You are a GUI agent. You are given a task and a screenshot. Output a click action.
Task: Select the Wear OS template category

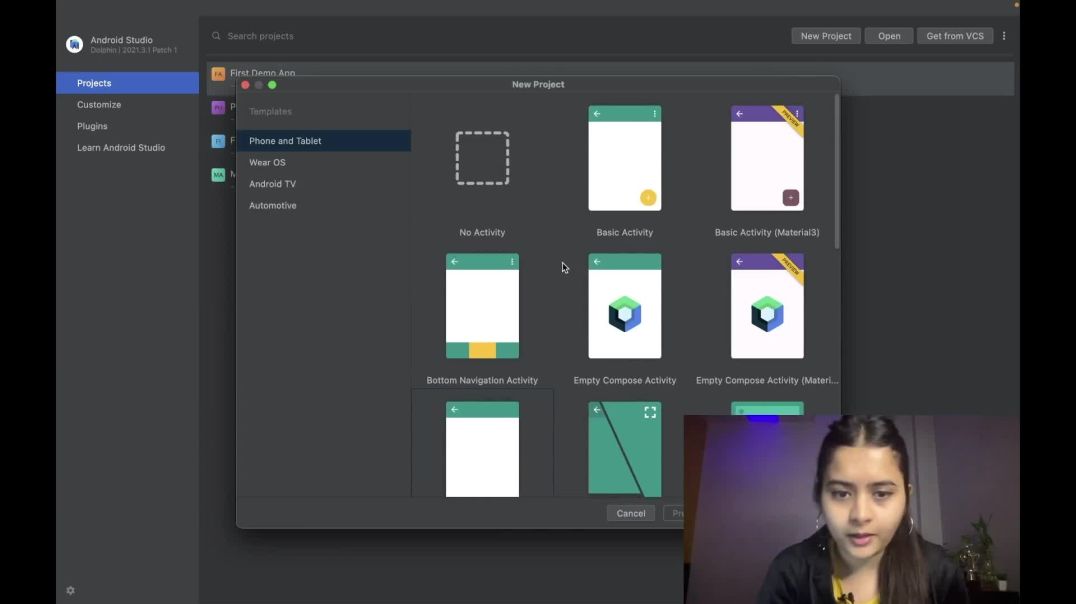267,161
